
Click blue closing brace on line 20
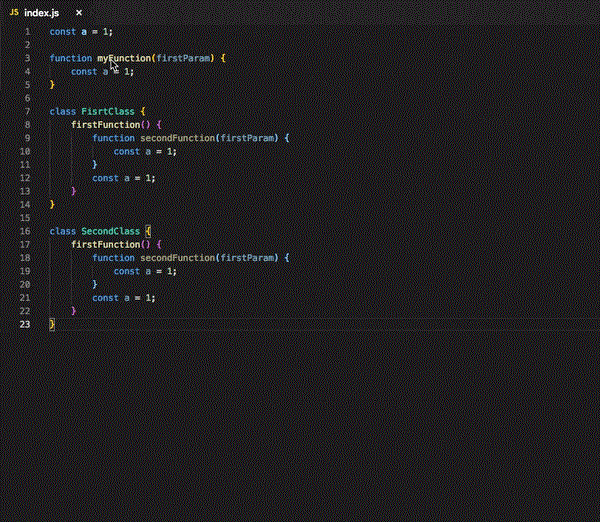(95, 285)
